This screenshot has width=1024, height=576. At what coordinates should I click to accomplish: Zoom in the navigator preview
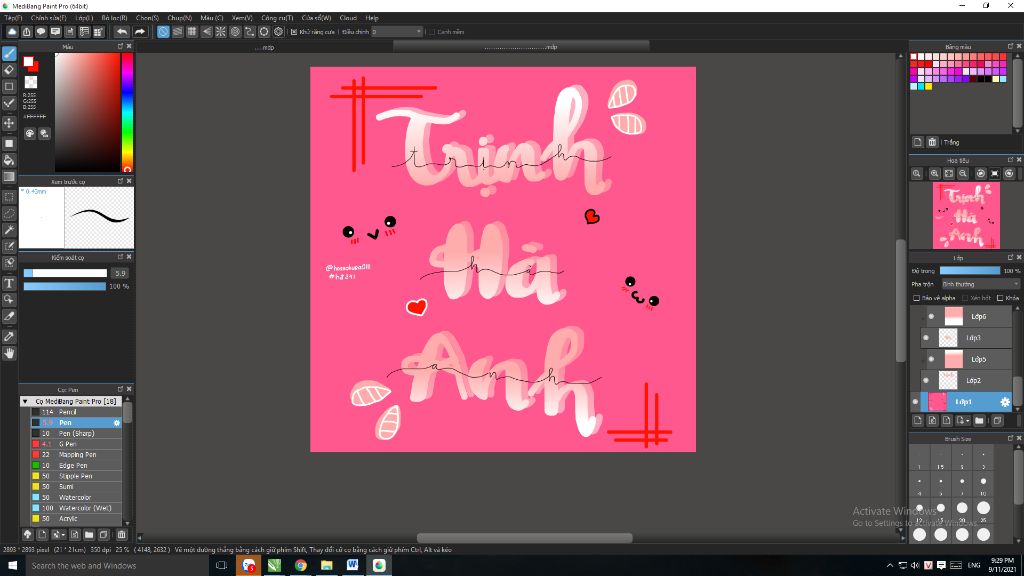pyautogui.click(x=935, y=174)
